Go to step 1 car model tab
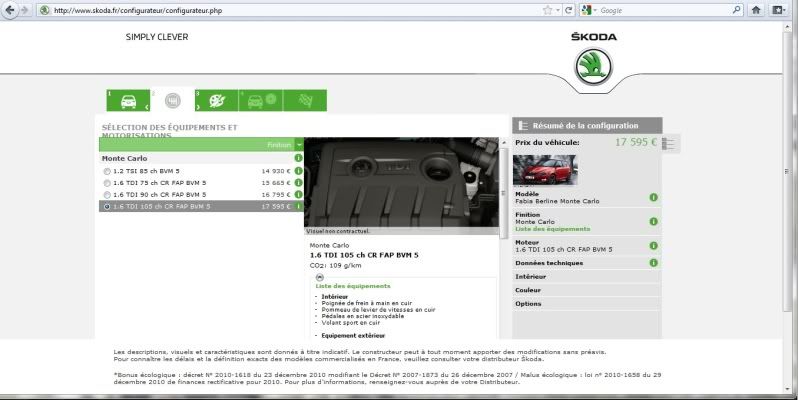798x400 pixels. (129, 101)
